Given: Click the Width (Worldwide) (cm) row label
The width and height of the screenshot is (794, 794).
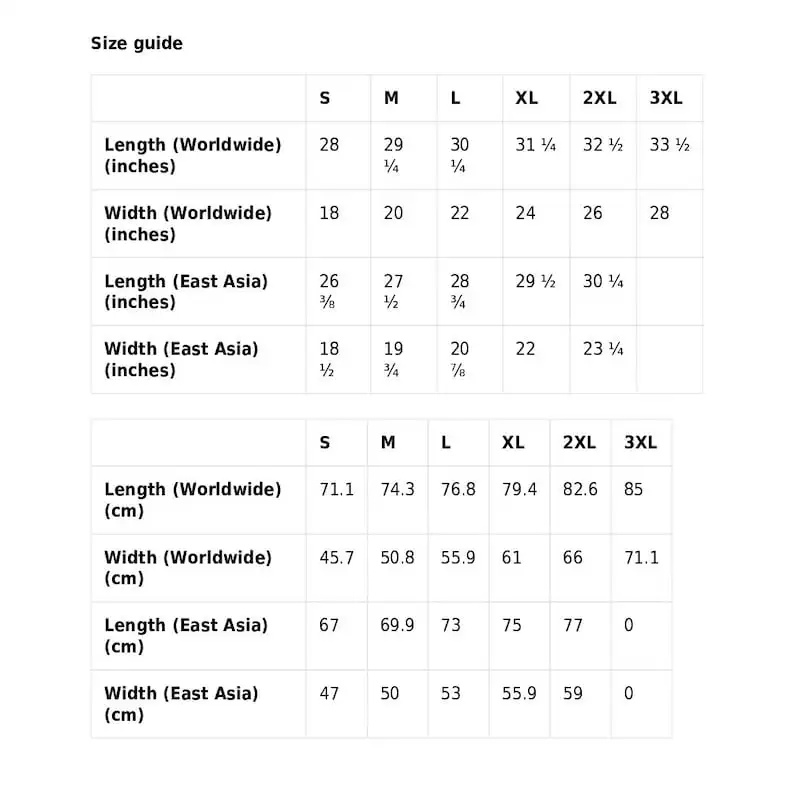Looking at the screenshot, I should tap(188, 568).
